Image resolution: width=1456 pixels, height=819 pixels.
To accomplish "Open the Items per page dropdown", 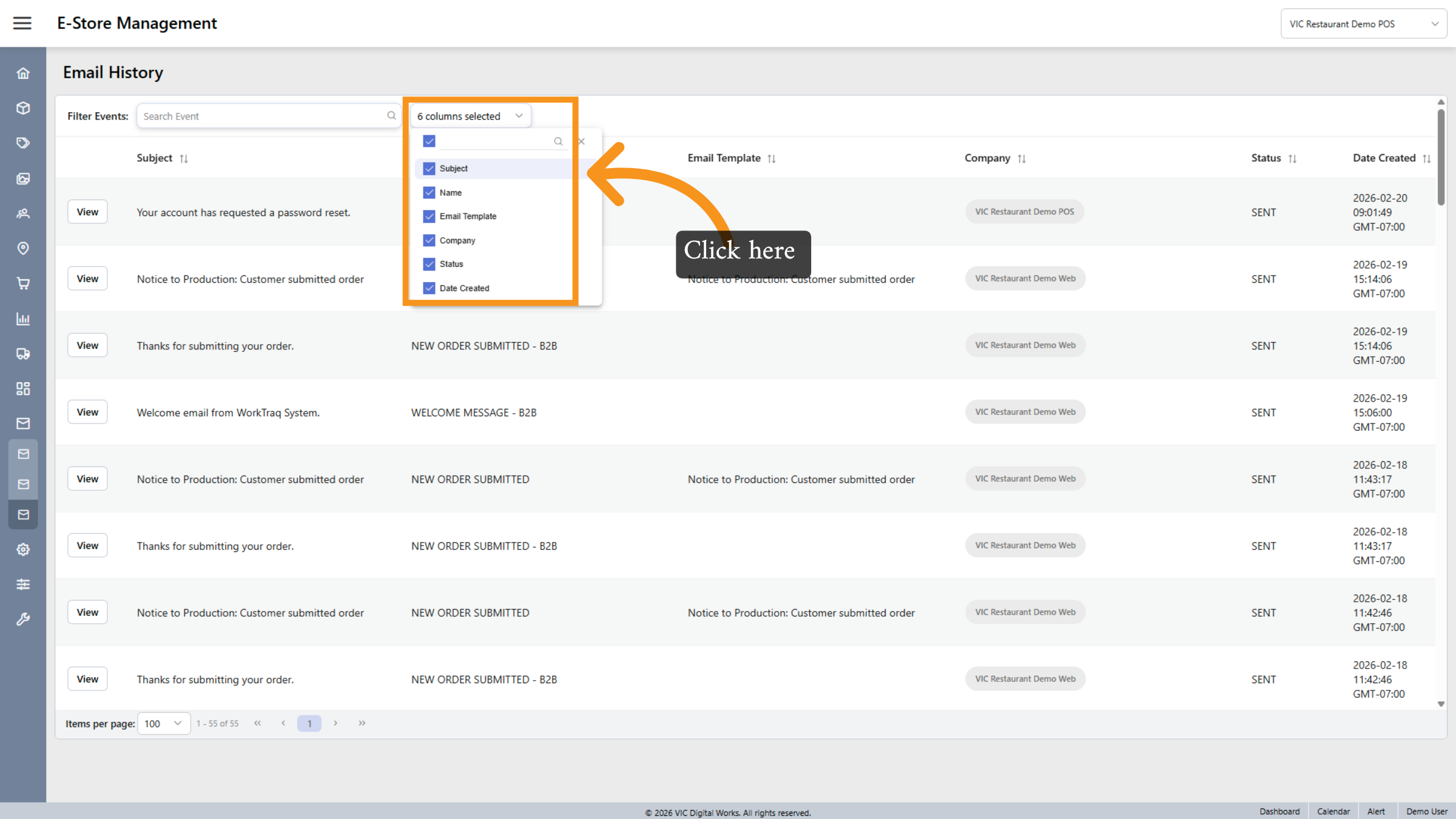I will 163,723.
